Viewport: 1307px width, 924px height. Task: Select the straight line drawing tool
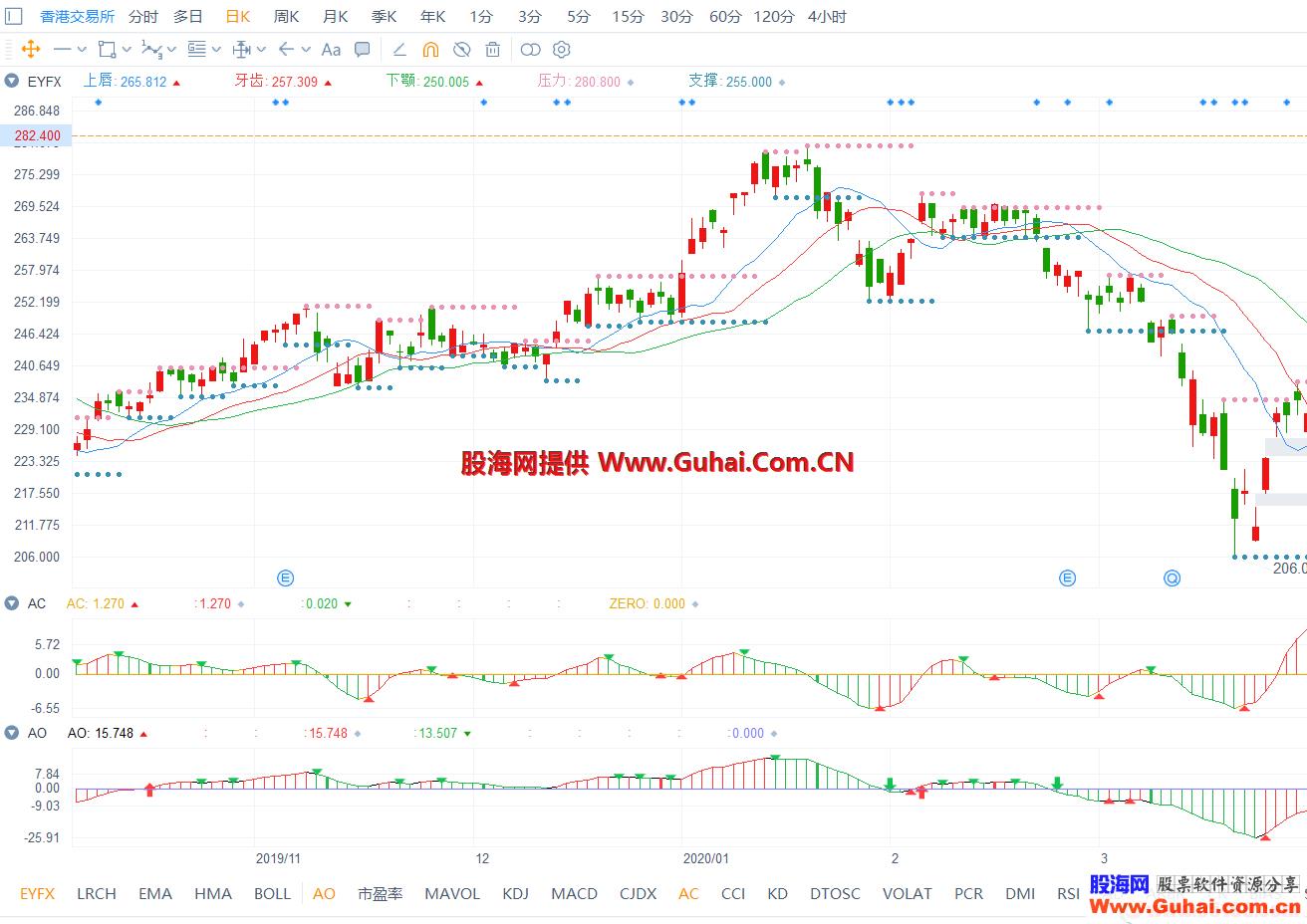pyautogui.click(x=62, y=49)
